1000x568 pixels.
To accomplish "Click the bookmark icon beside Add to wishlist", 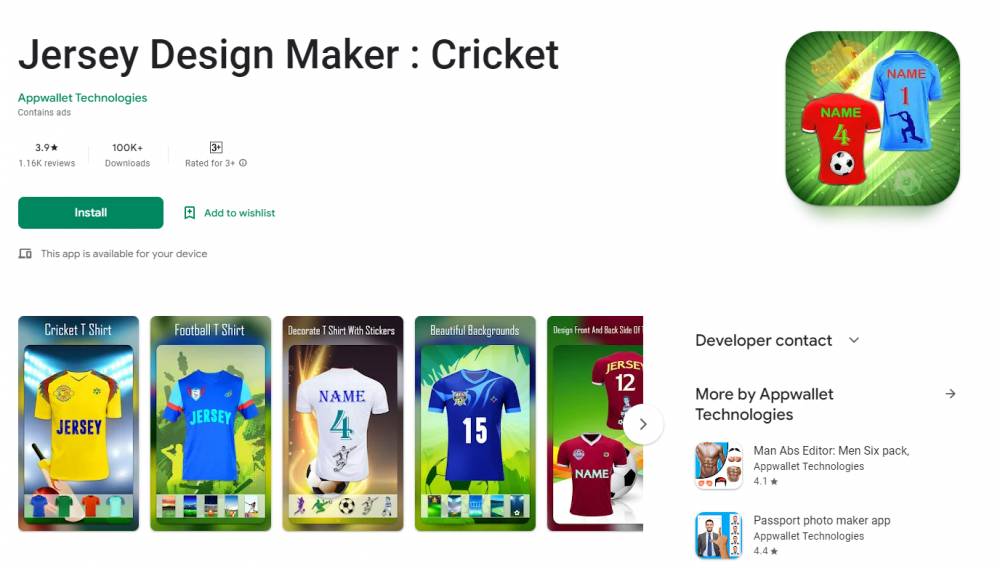I will tap(189, 213).
